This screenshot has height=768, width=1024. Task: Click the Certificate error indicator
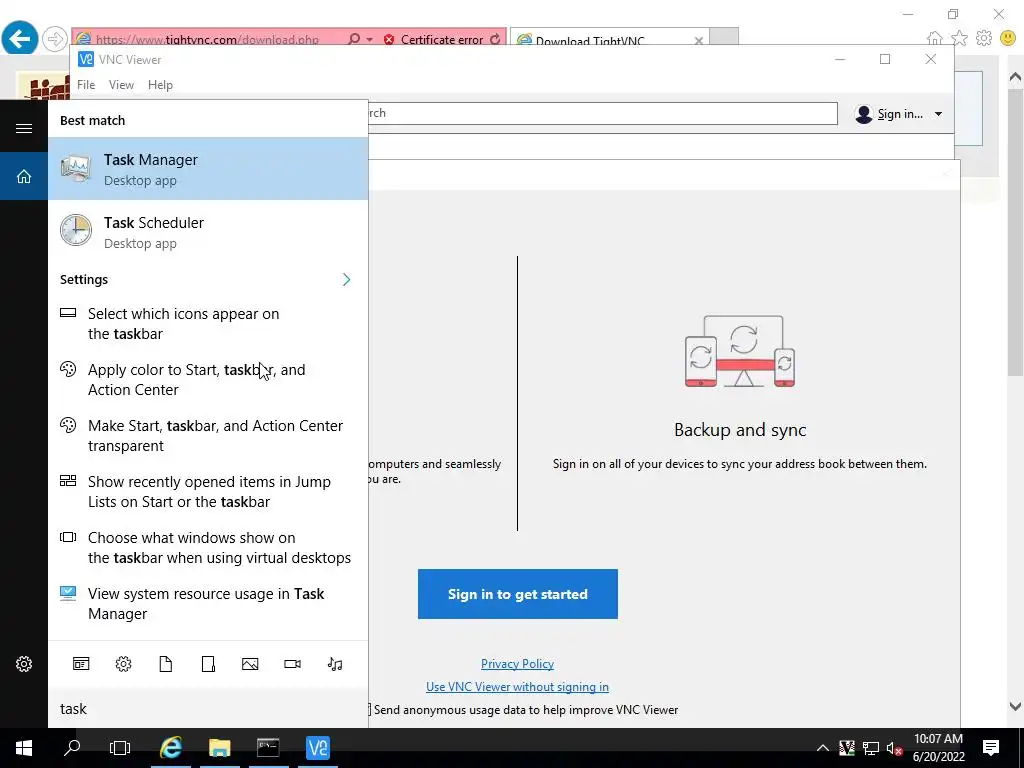[434, 39]
